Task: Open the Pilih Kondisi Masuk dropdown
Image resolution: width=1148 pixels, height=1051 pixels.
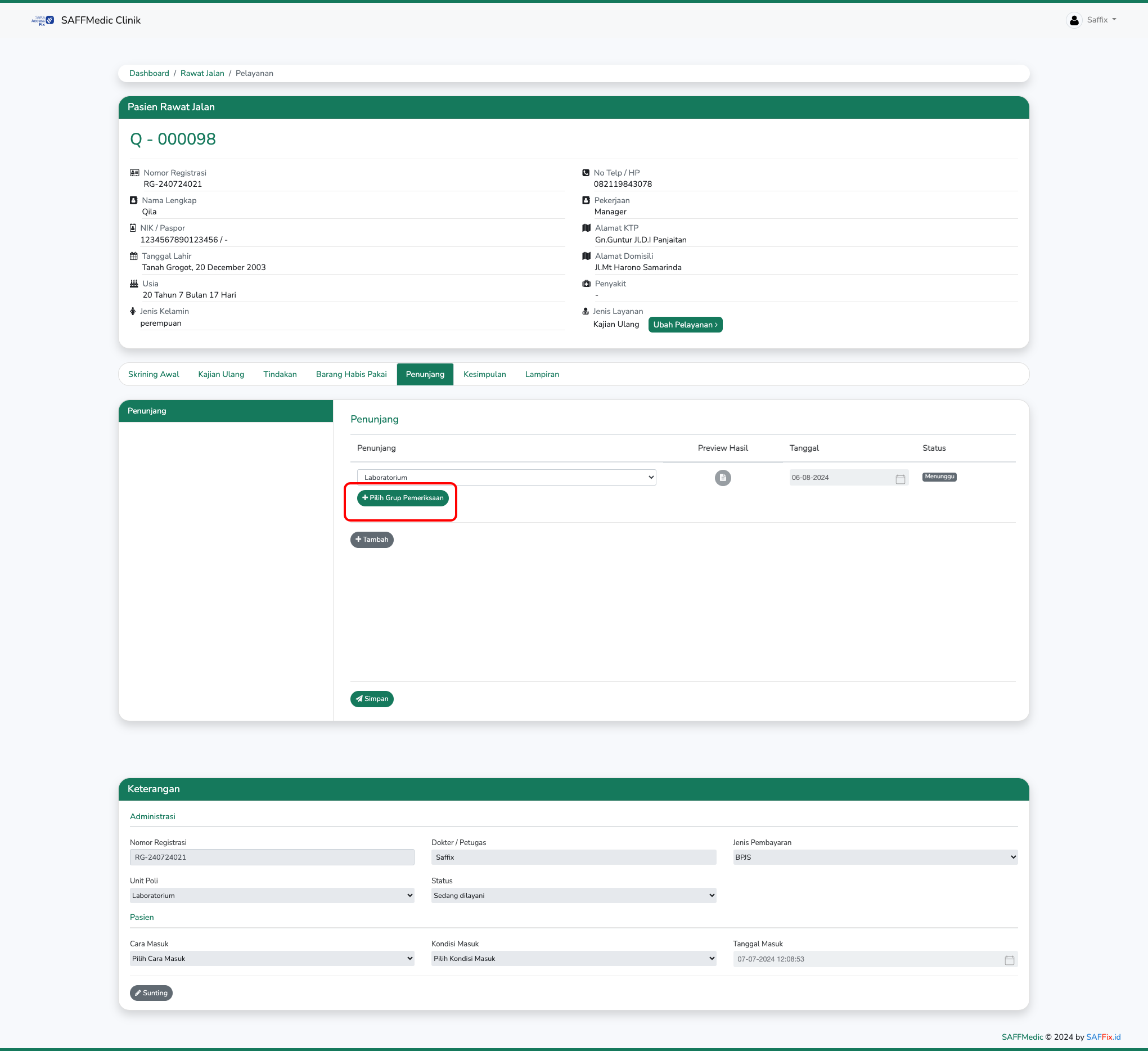Action: click(x=573, y=958)
